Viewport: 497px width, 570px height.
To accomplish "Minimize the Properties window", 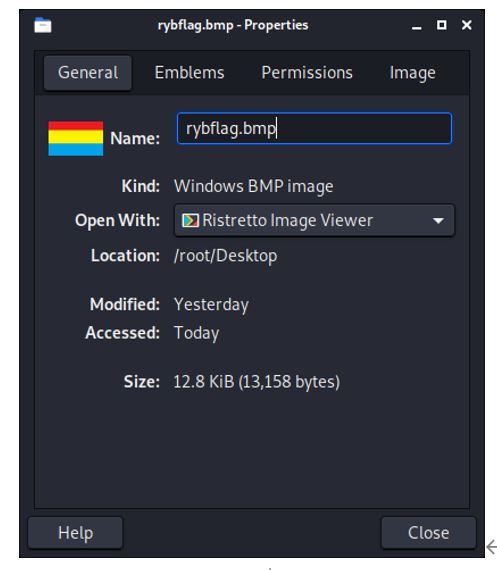I will pos(417,26).
